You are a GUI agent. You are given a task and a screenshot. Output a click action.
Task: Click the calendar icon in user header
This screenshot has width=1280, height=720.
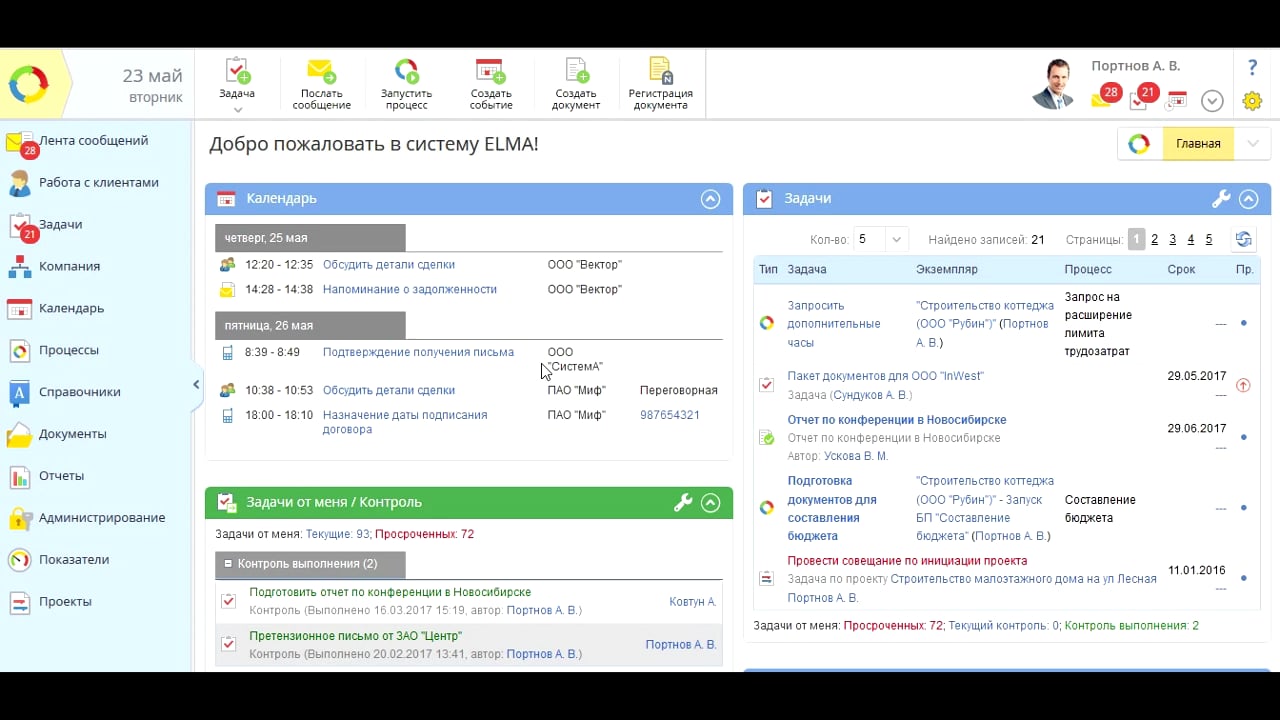click(x=1177, y=100)
